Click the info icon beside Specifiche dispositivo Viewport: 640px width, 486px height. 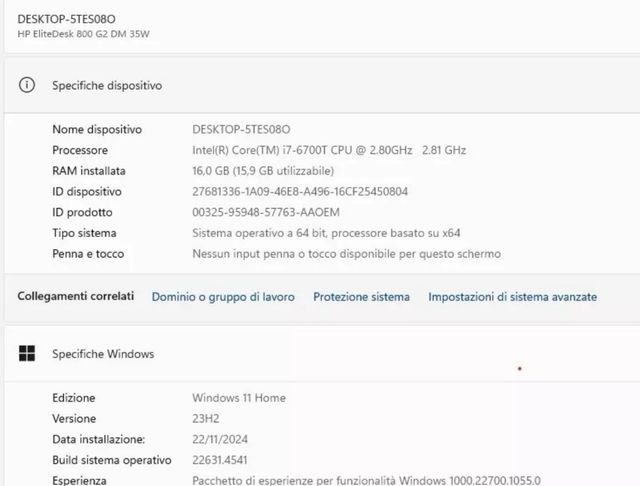coord(27,85)
